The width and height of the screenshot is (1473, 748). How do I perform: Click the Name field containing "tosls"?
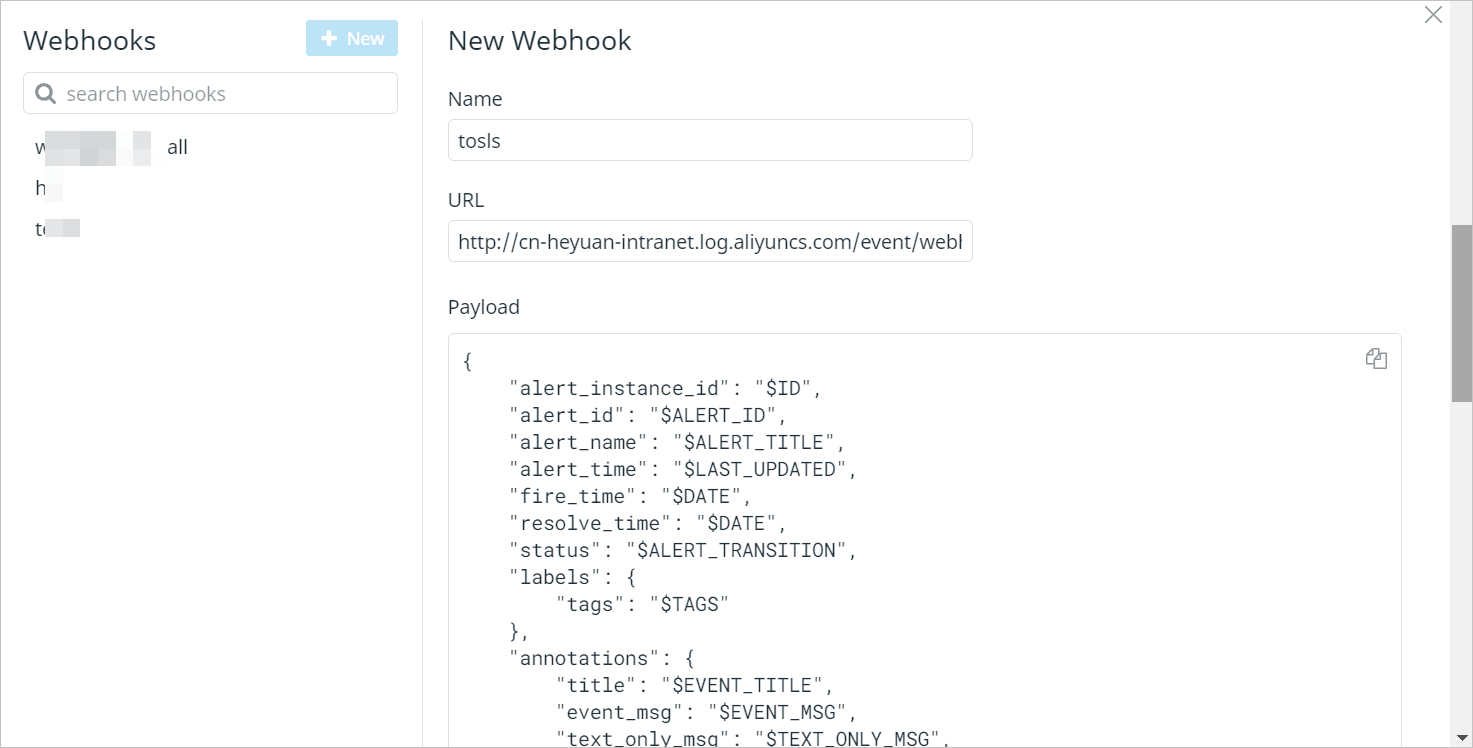[710, 140]
